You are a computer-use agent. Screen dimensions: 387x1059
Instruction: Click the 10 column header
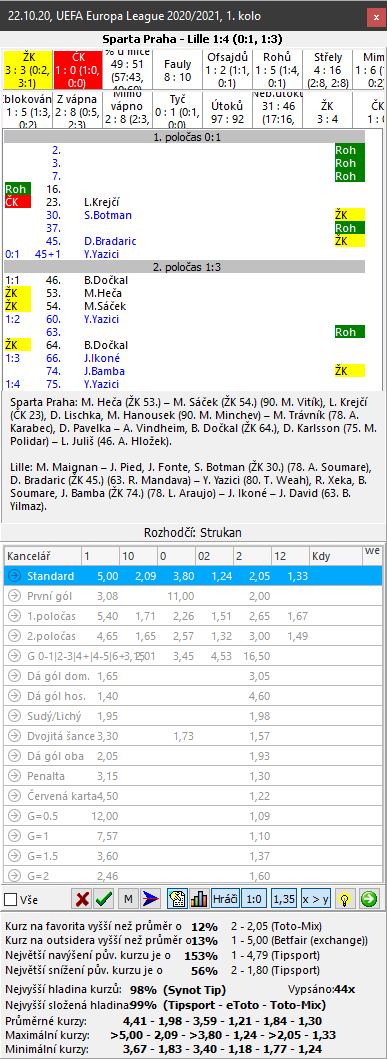pos(137,557)
